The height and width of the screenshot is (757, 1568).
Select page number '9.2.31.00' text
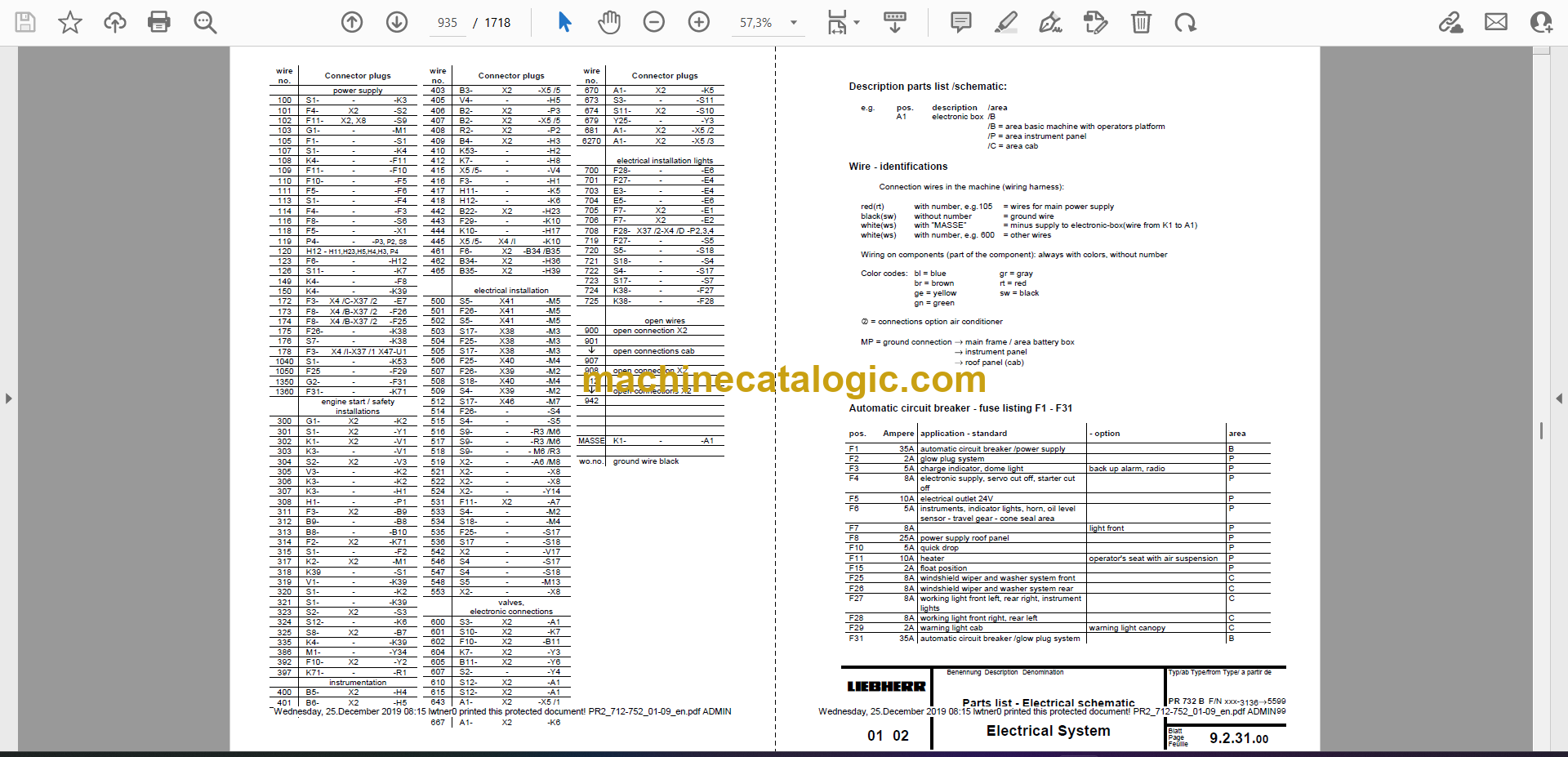tap(1239, 738)
